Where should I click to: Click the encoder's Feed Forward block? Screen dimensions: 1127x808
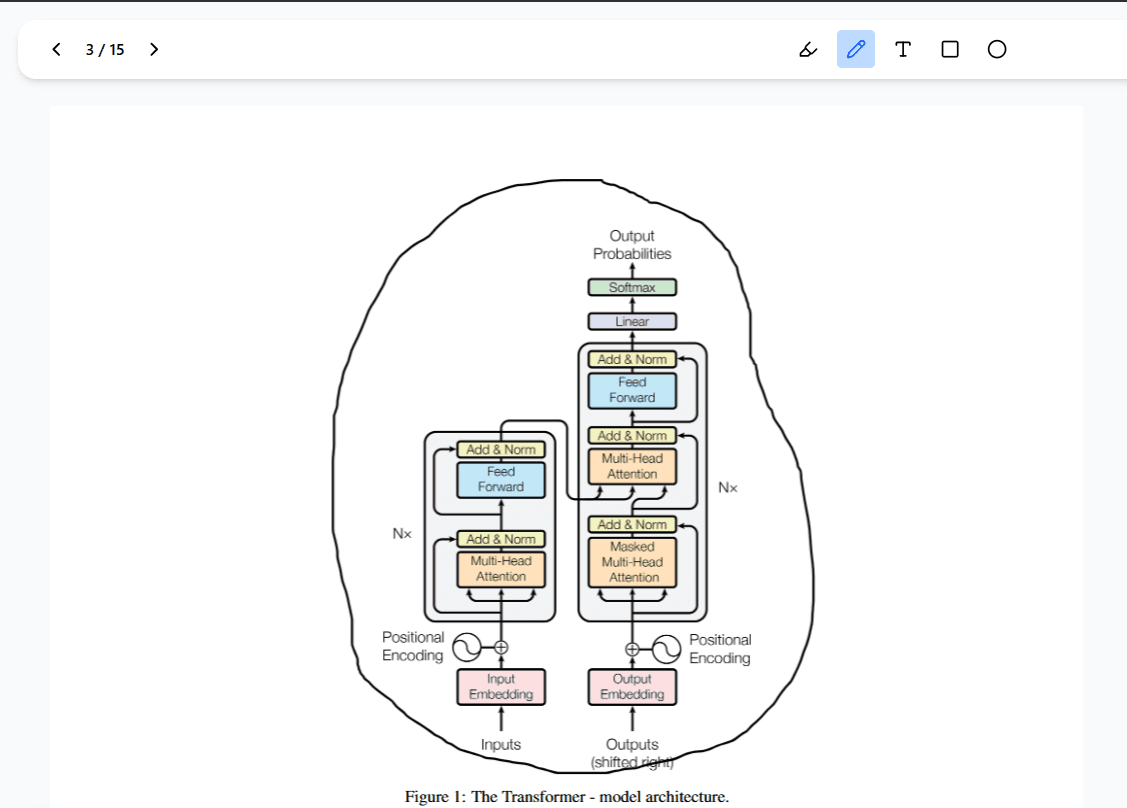501,480
